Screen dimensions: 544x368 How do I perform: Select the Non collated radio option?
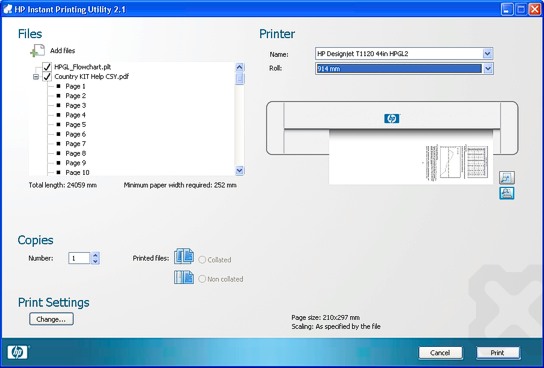coord(202,279)
